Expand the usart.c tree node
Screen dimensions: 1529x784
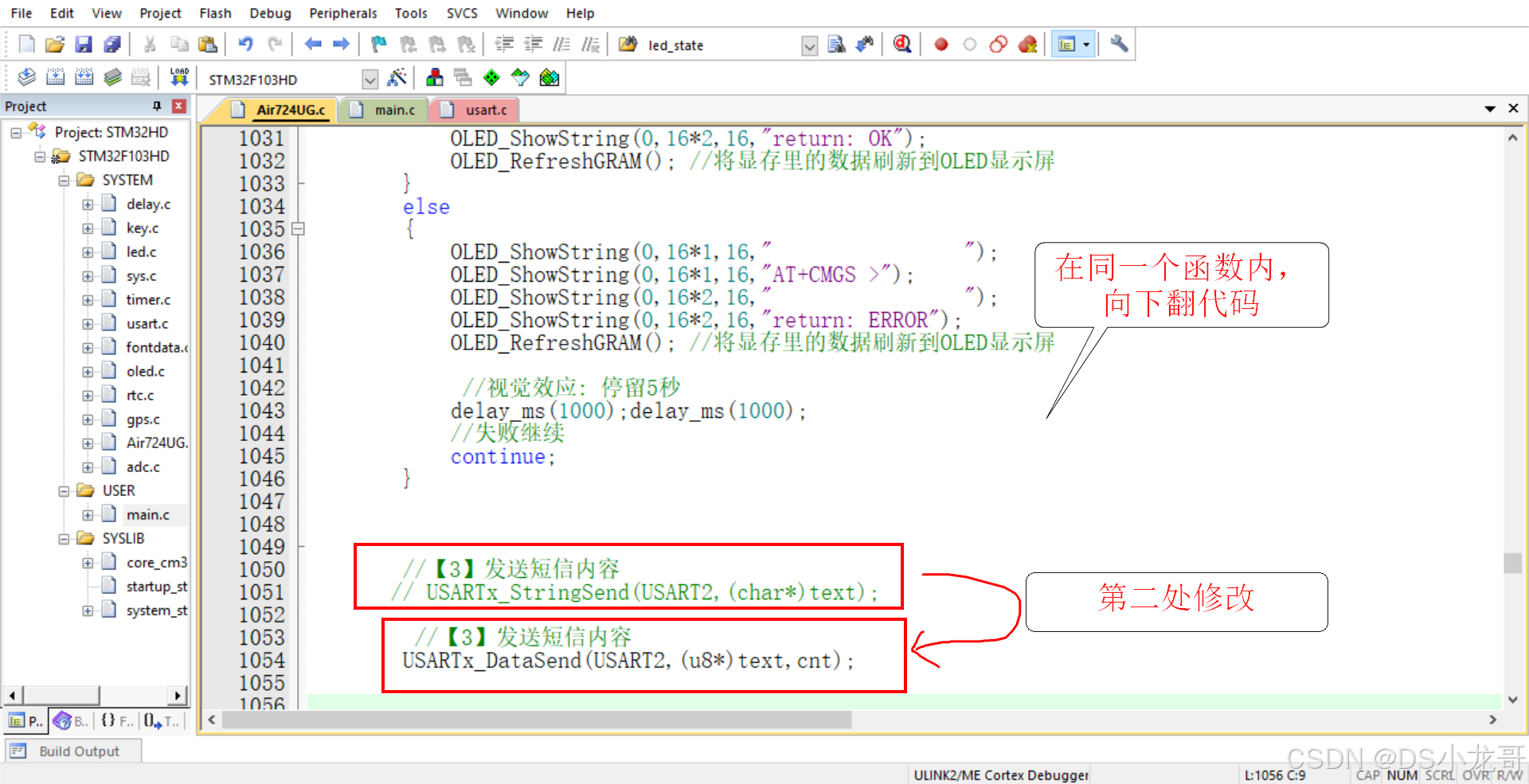88,324
